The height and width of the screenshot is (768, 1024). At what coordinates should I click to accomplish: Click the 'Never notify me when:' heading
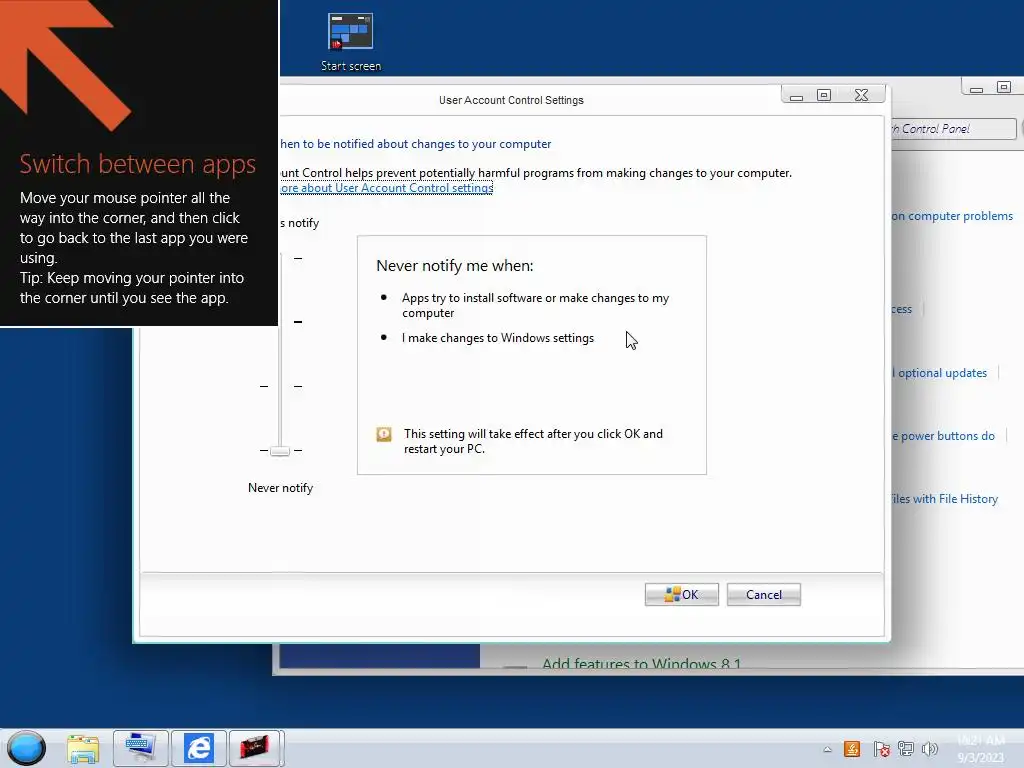pos(455,266)
